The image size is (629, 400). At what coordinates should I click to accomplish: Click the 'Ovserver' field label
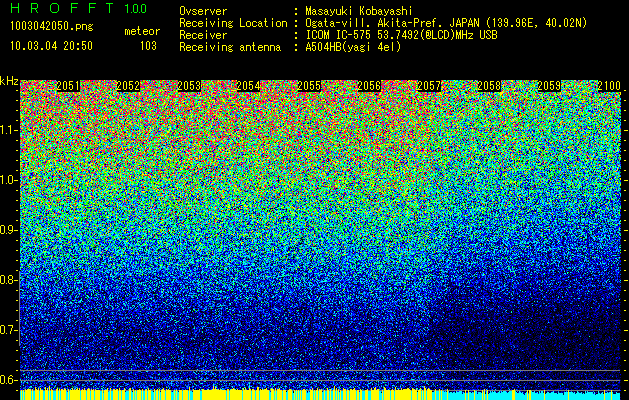(x=203, y=11)
